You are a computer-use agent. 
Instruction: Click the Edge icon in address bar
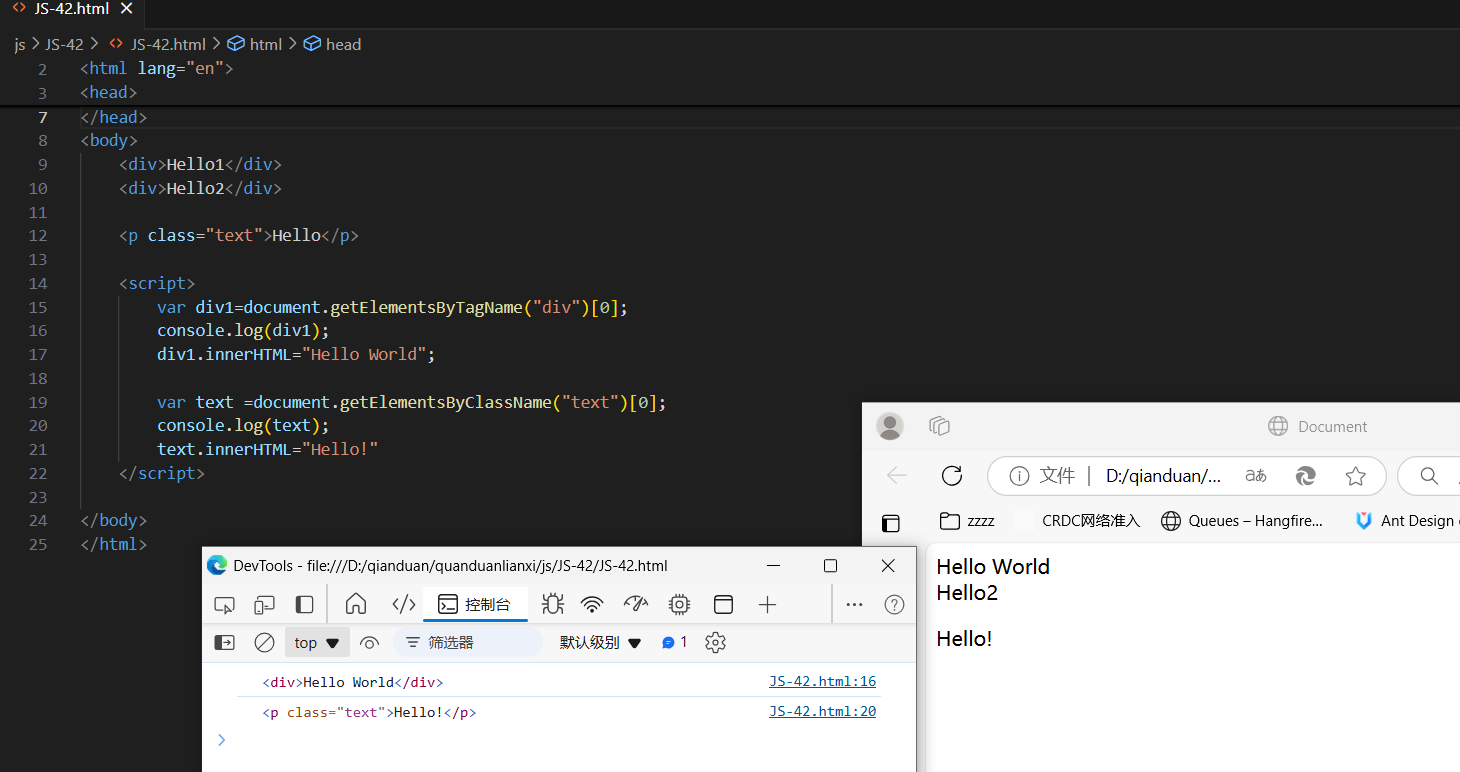click(1306, 476)
